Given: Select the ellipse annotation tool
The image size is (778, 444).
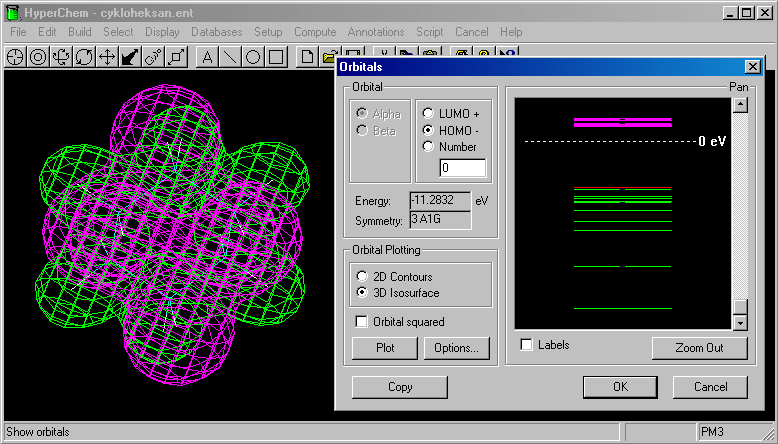Looking at the screenshot, I should point(254,57).
